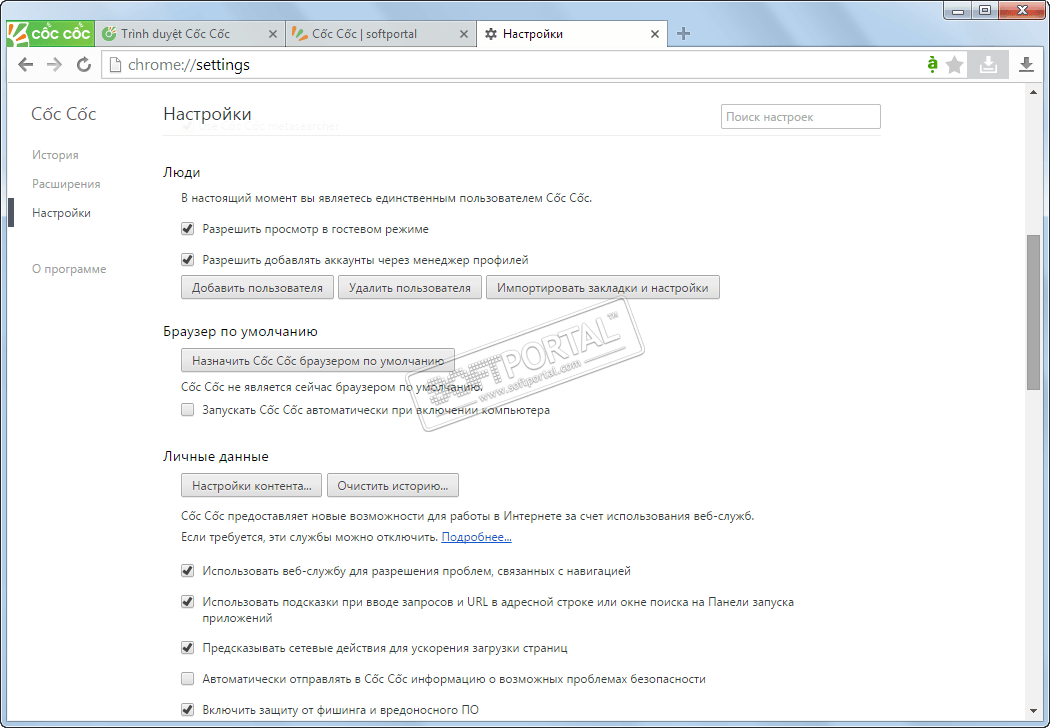The height and width of the screenshot is (728, 1050).
Task: Minimize the browser window
Action: 958,10
